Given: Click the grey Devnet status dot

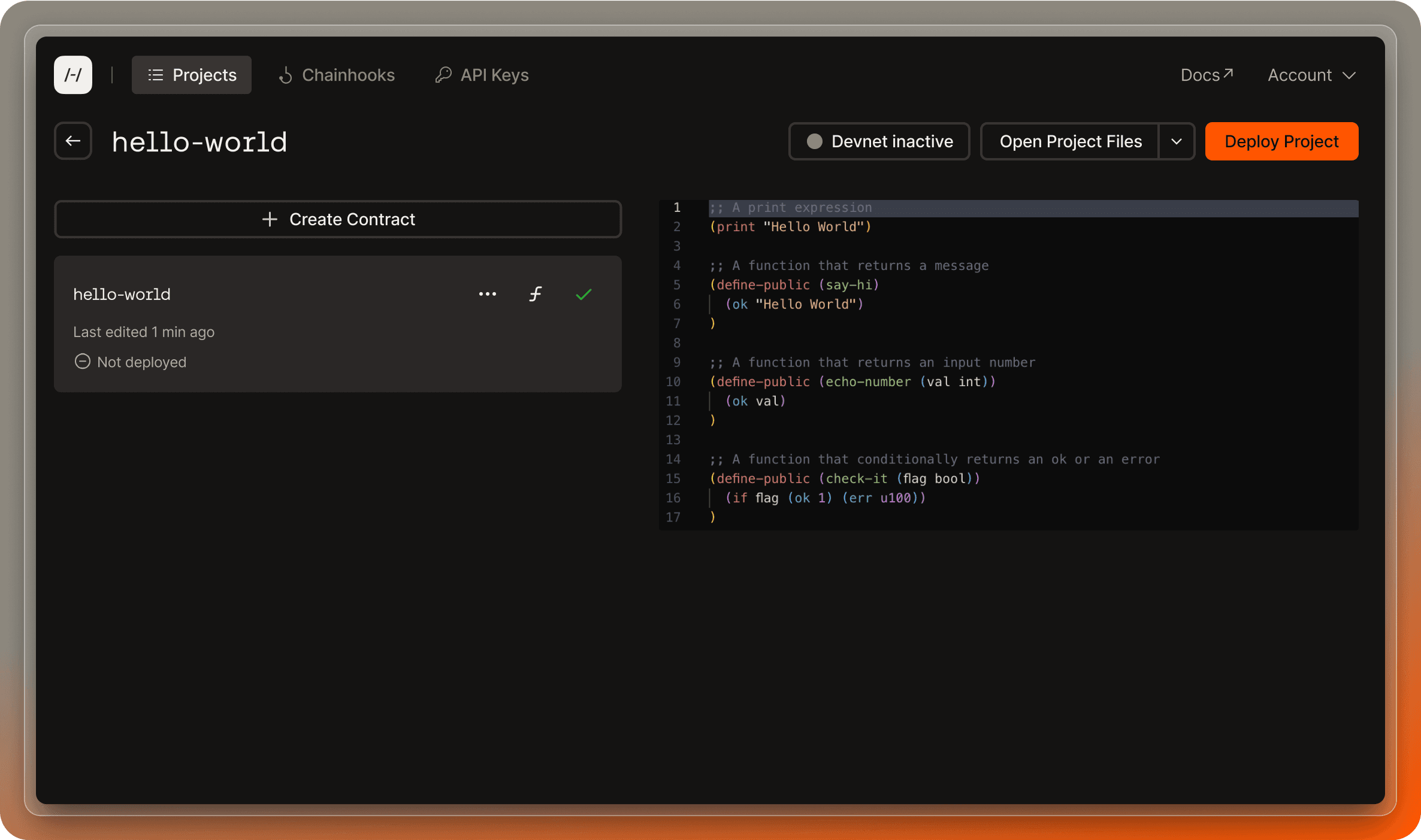Looking at the screenshot, I should point(815,141).
